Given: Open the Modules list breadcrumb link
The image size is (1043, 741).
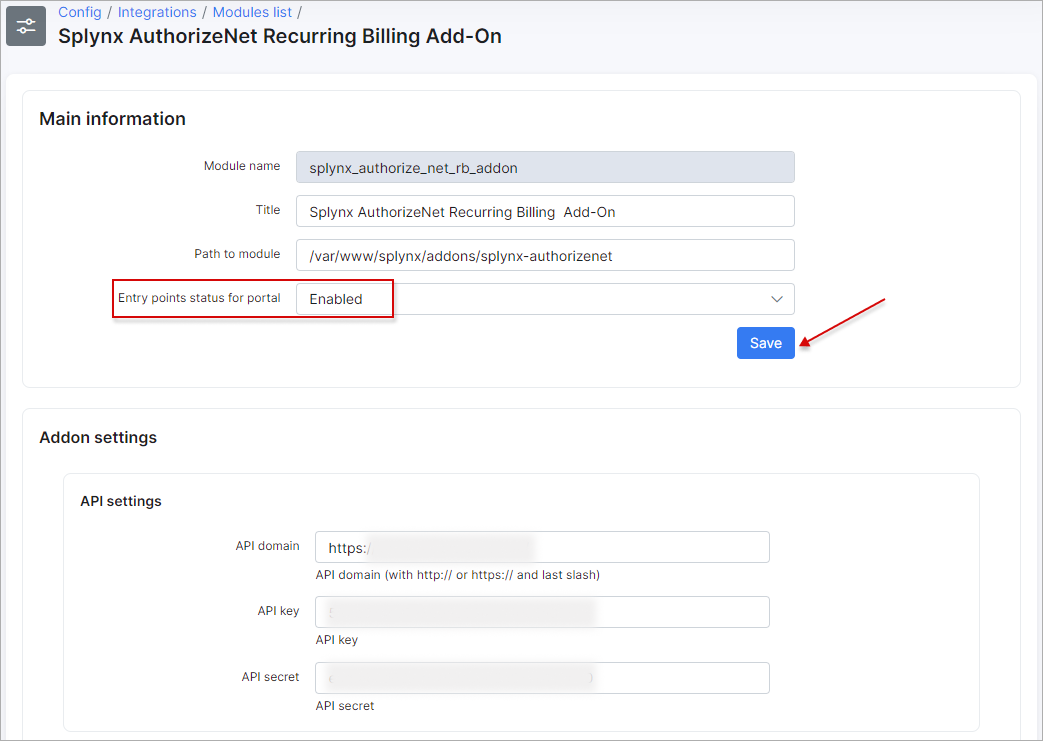Looking at the screenshot, I should 252,12.
